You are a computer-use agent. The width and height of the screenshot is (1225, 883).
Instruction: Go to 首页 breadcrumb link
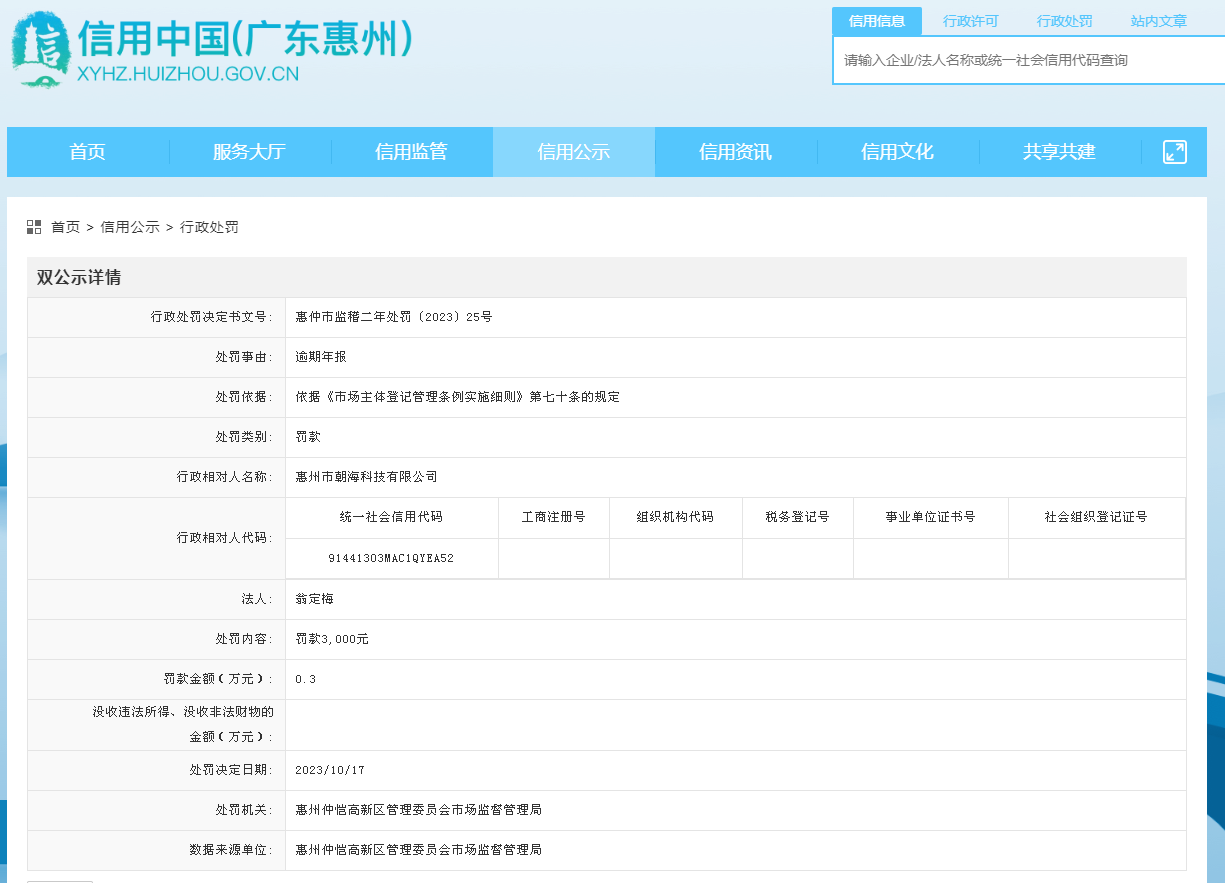coord(65,227)
